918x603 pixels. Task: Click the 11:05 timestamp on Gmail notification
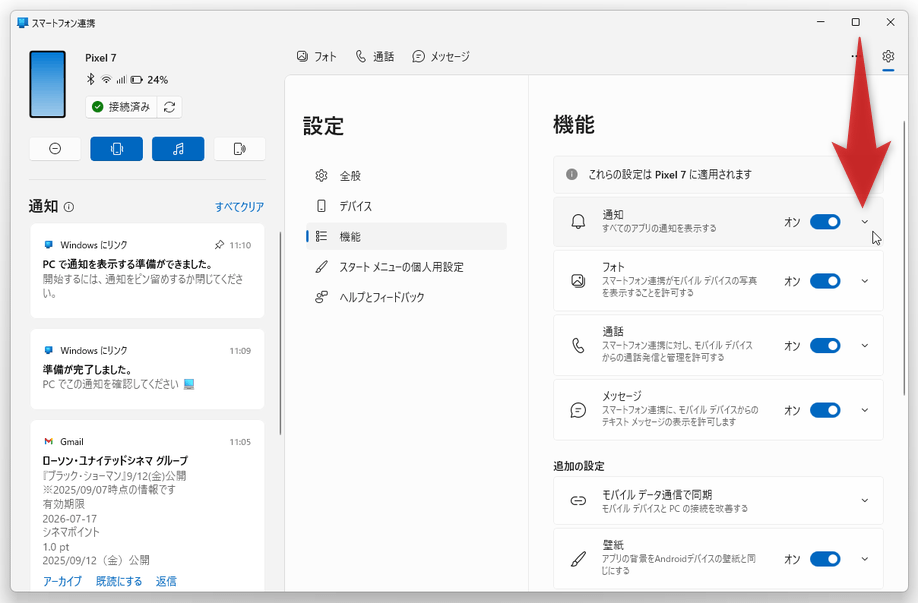[x=240, y=442]
